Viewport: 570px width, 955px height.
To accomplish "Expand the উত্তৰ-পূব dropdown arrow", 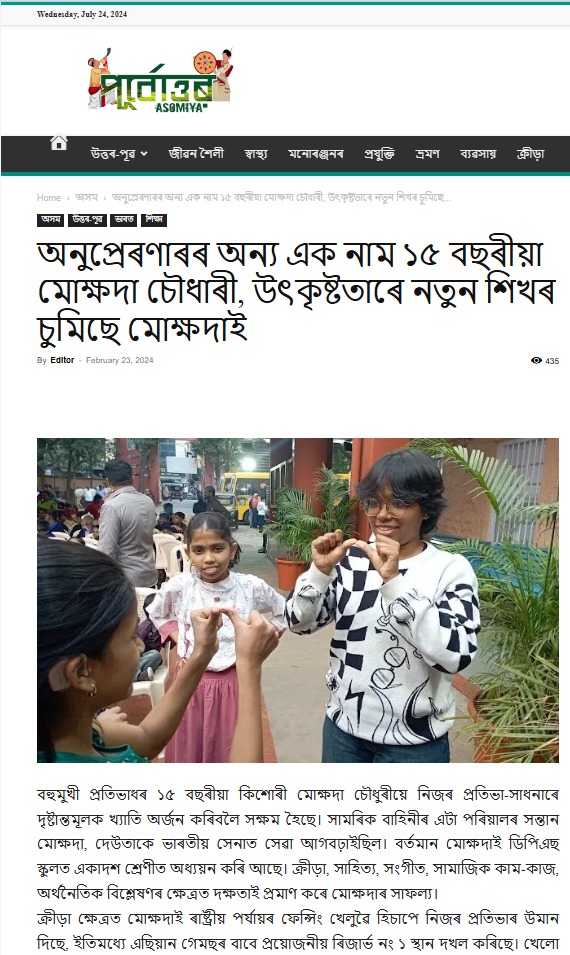I will point(144,154).
